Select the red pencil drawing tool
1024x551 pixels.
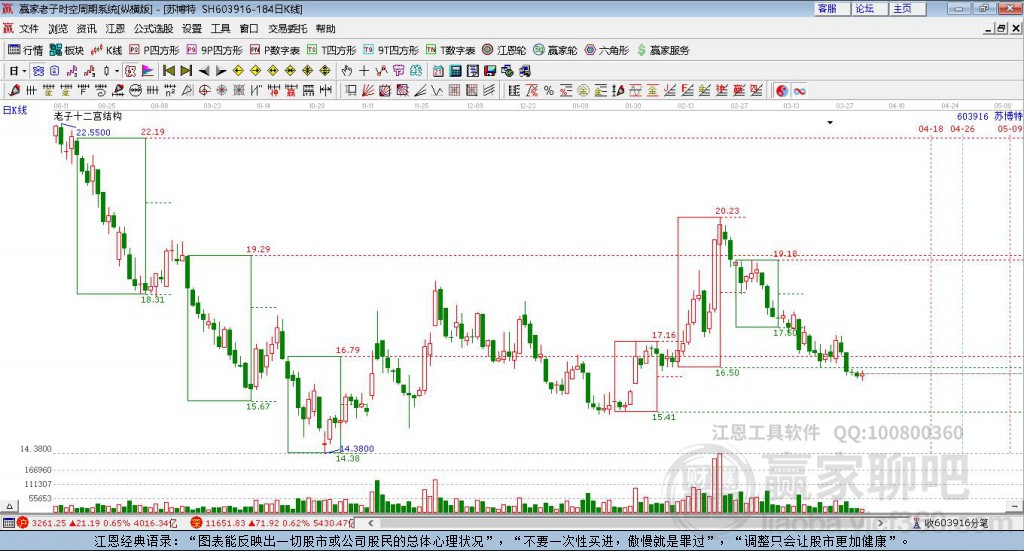point(14,91)
